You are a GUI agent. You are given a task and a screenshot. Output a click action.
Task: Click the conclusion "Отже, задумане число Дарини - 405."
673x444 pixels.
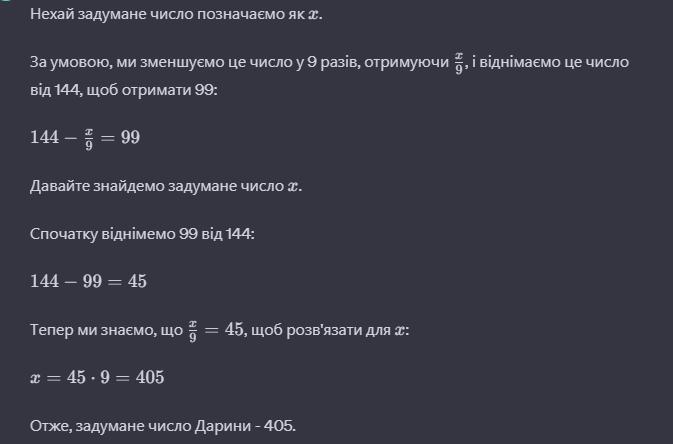coord(163,426)
